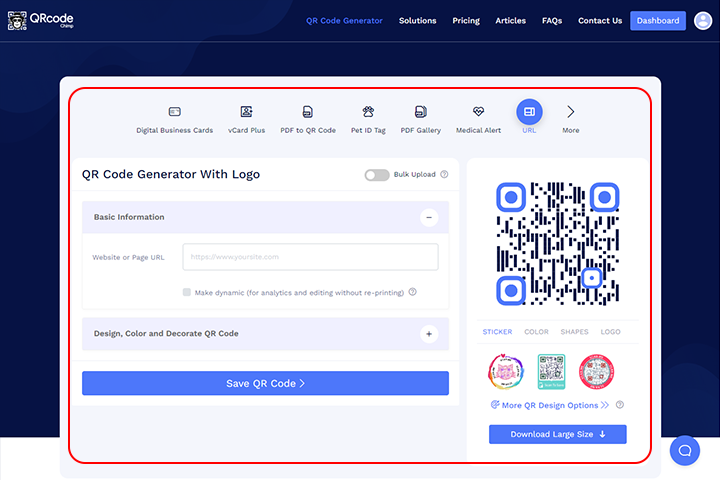Select the PDF to QR Code icon
This screenshot has width=720, height=480.
pos(307,112)
